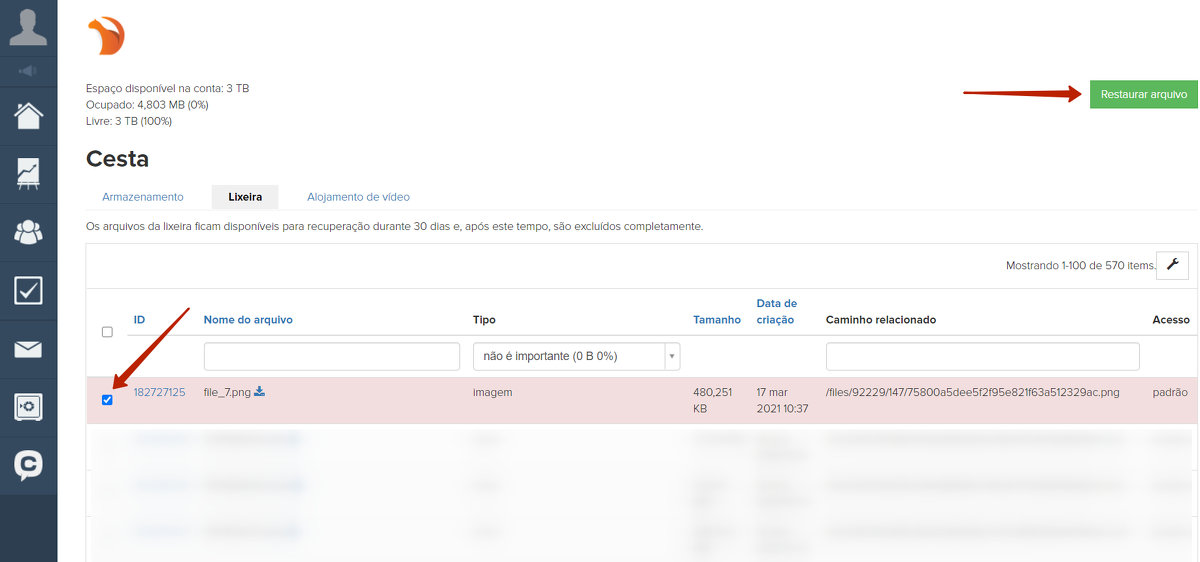
Task: Go to the home icon in sidebar
Action: [28, 115]
